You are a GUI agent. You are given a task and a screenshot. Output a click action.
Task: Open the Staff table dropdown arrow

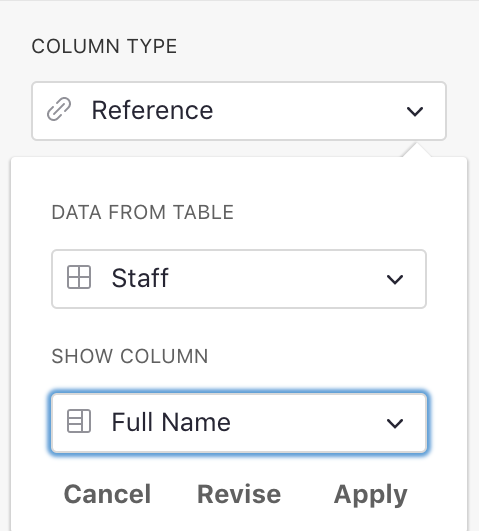[x=395, y=279]
